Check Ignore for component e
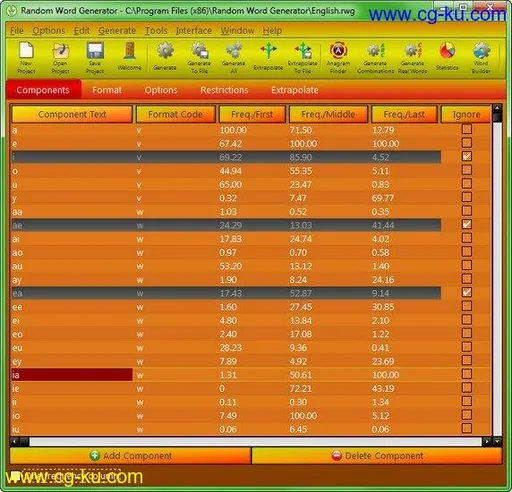Image resolution: width=512 pixels, height=492 pixels. pos(467,143)
